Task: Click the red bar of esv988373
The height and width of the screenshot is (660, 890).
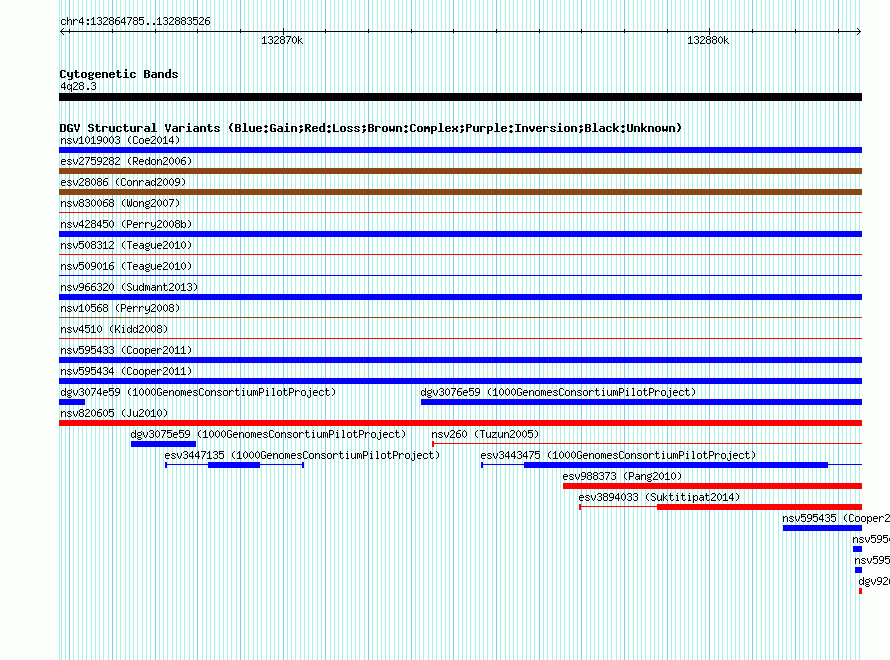Action: click(x=712, y=486)
